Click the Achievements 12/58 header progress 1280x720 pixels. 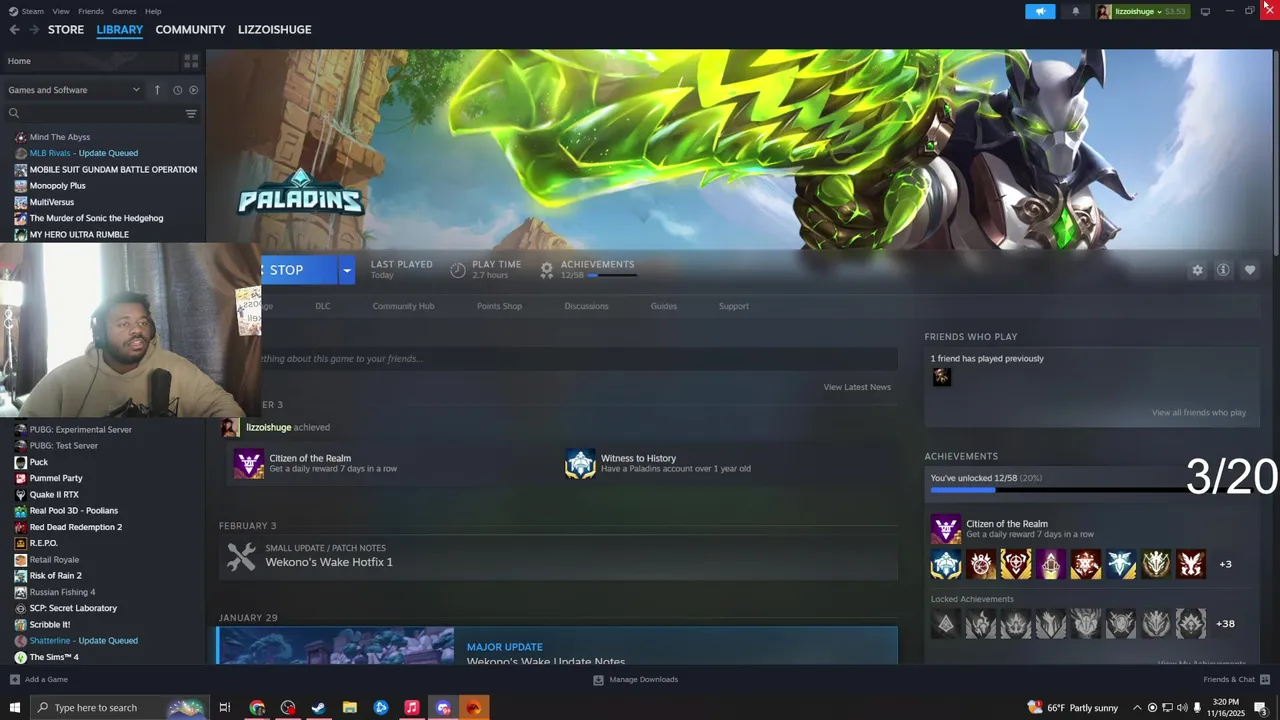click(587, 269)
